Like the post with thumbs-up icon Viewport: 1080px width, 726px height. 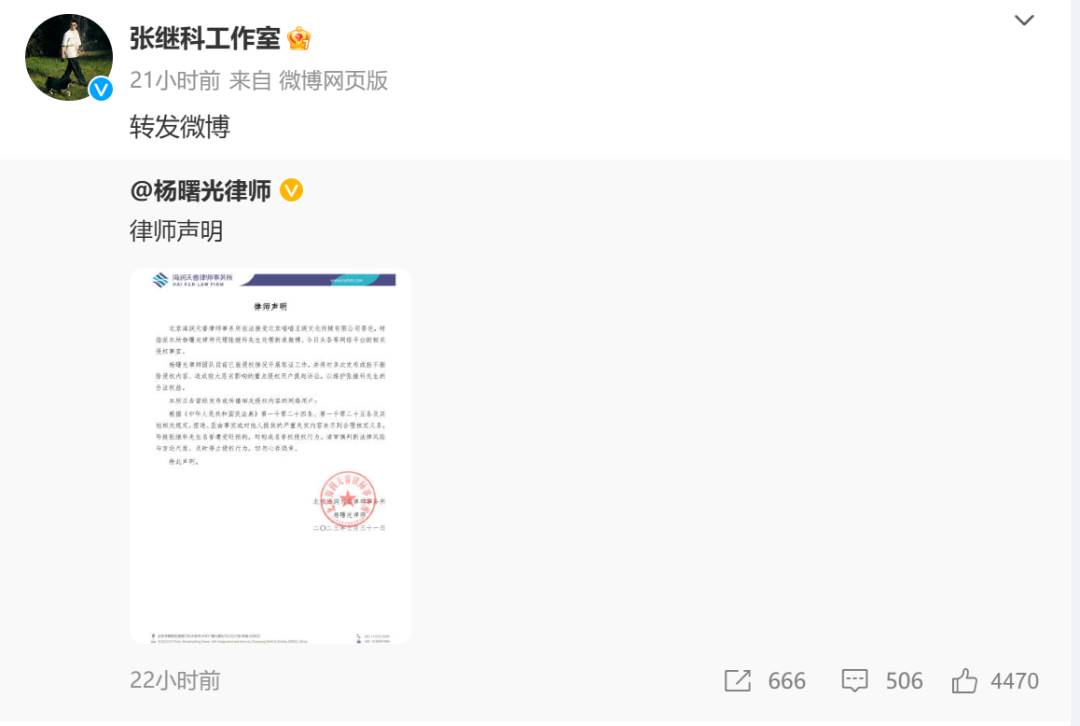click(964, 681)
